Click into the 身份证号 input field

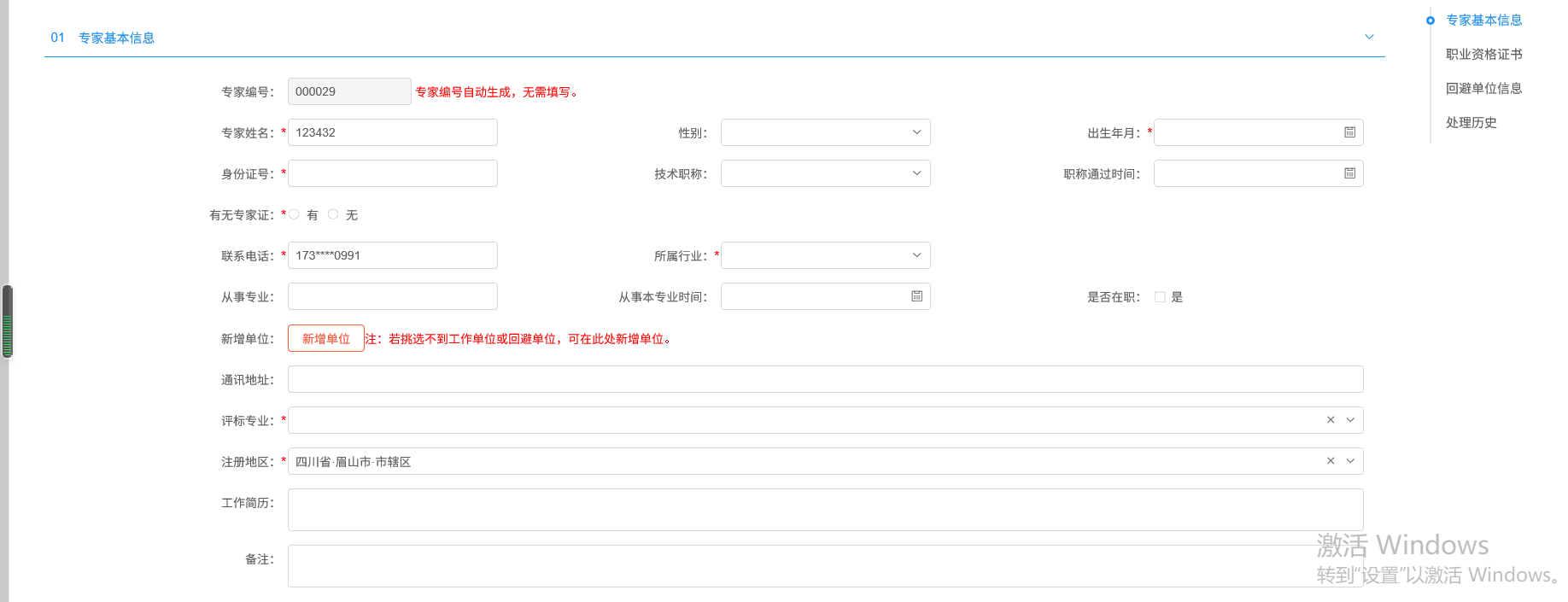point(393,173)
